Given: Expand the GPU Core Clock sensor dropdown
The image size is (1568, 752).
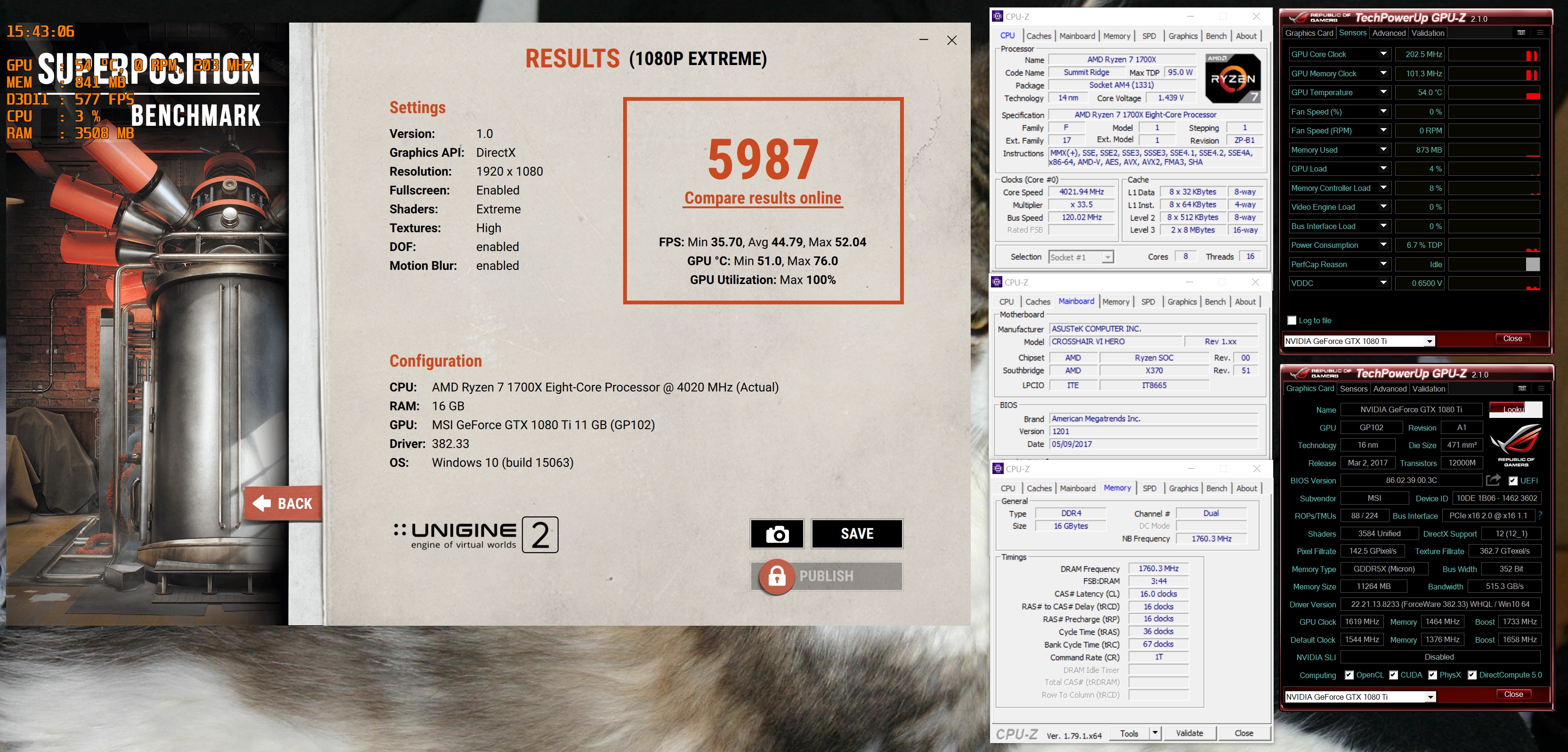Looking at the screenshot, I should (1383, 54).
